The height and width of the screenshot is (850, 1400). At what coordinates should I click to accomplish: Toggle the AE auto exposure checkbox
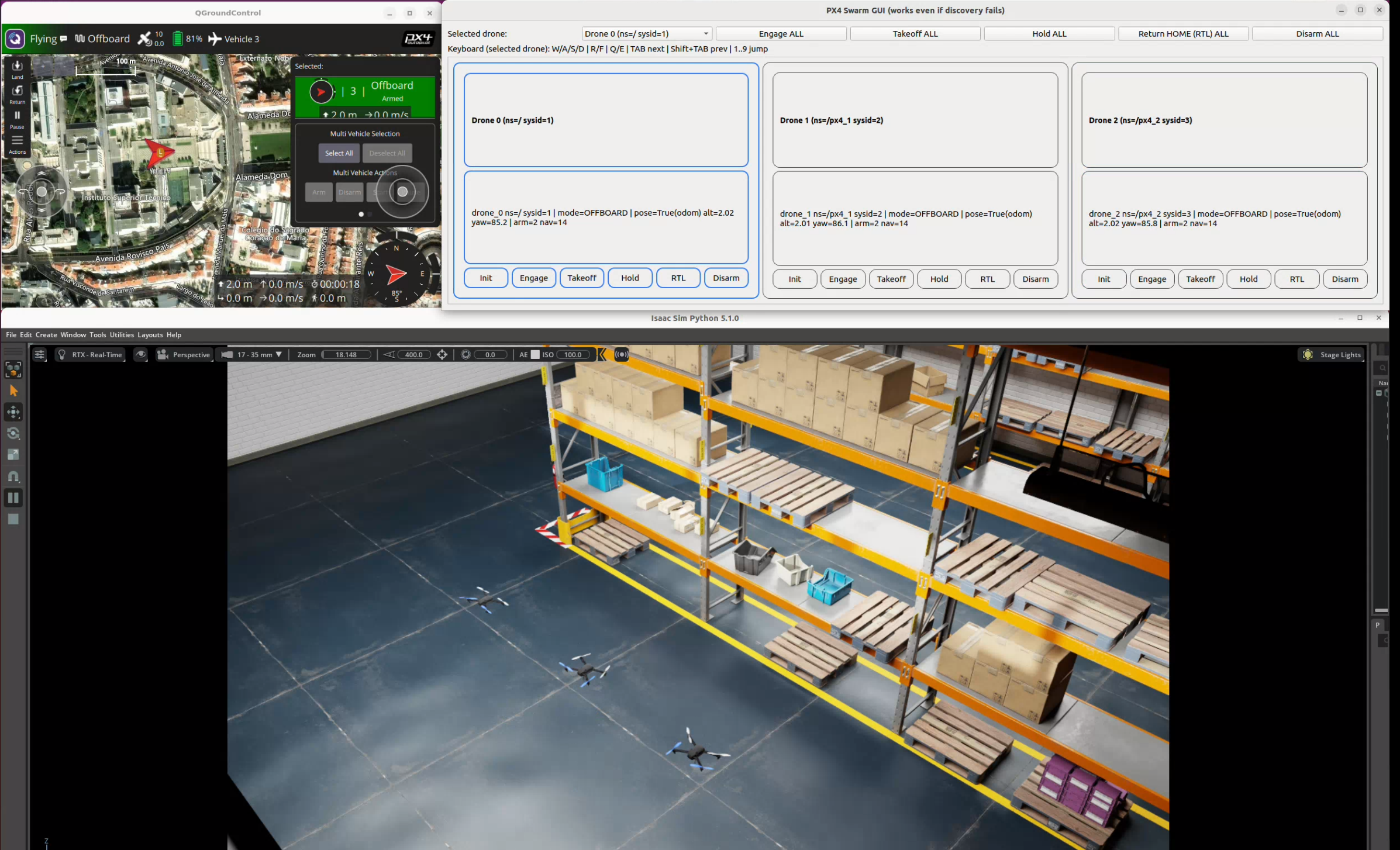point(535,355)
